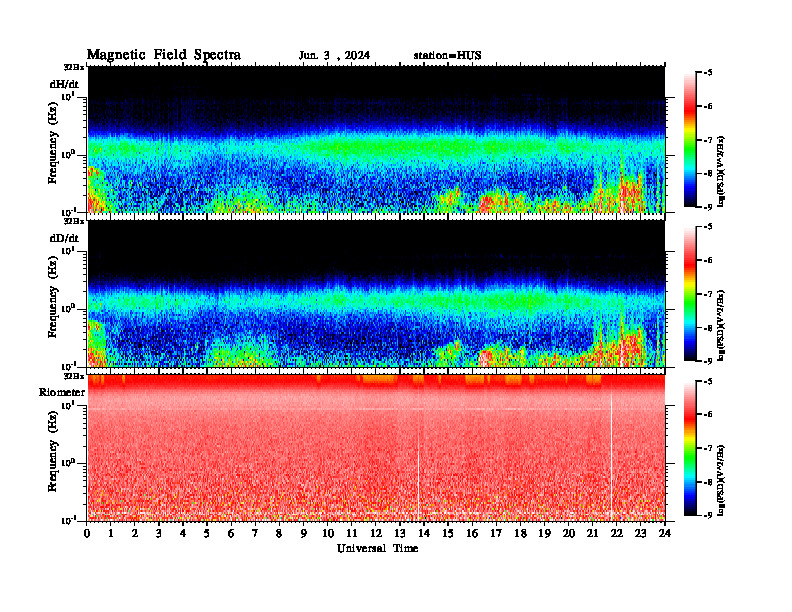Click hour "5" on the Universal Time axis
The width and height of the screenshot is (792, 612).
coord(207,534)
